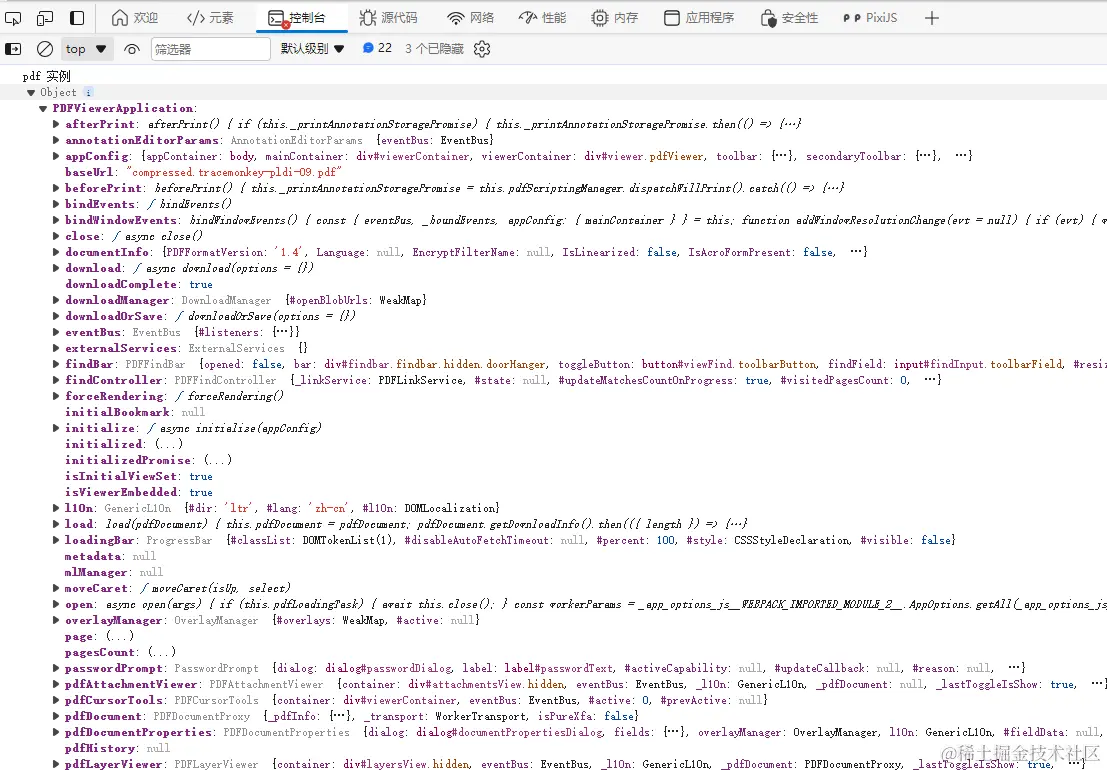Screen dimensions: 1107x770
Task: Click the eye icon for live expressions
Action: [131, 49]
